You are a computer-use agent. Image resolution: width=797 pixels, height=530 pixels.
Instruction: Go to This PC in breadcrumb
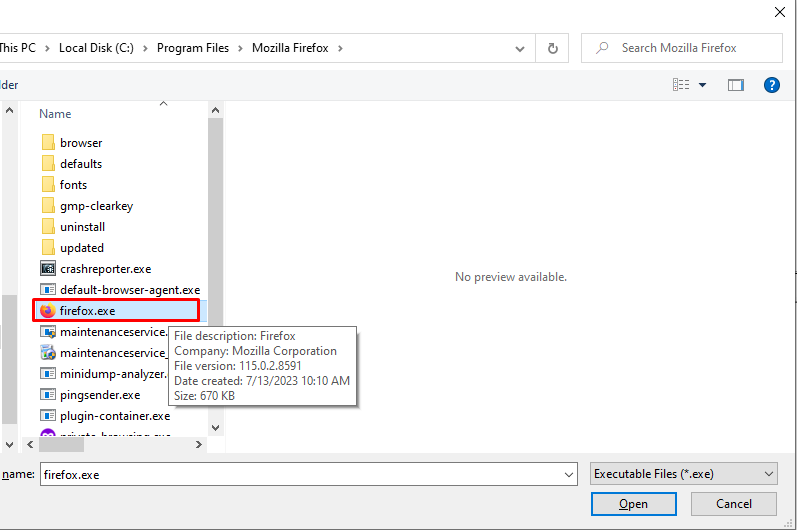pyautogui.click(x=18, y=48)
